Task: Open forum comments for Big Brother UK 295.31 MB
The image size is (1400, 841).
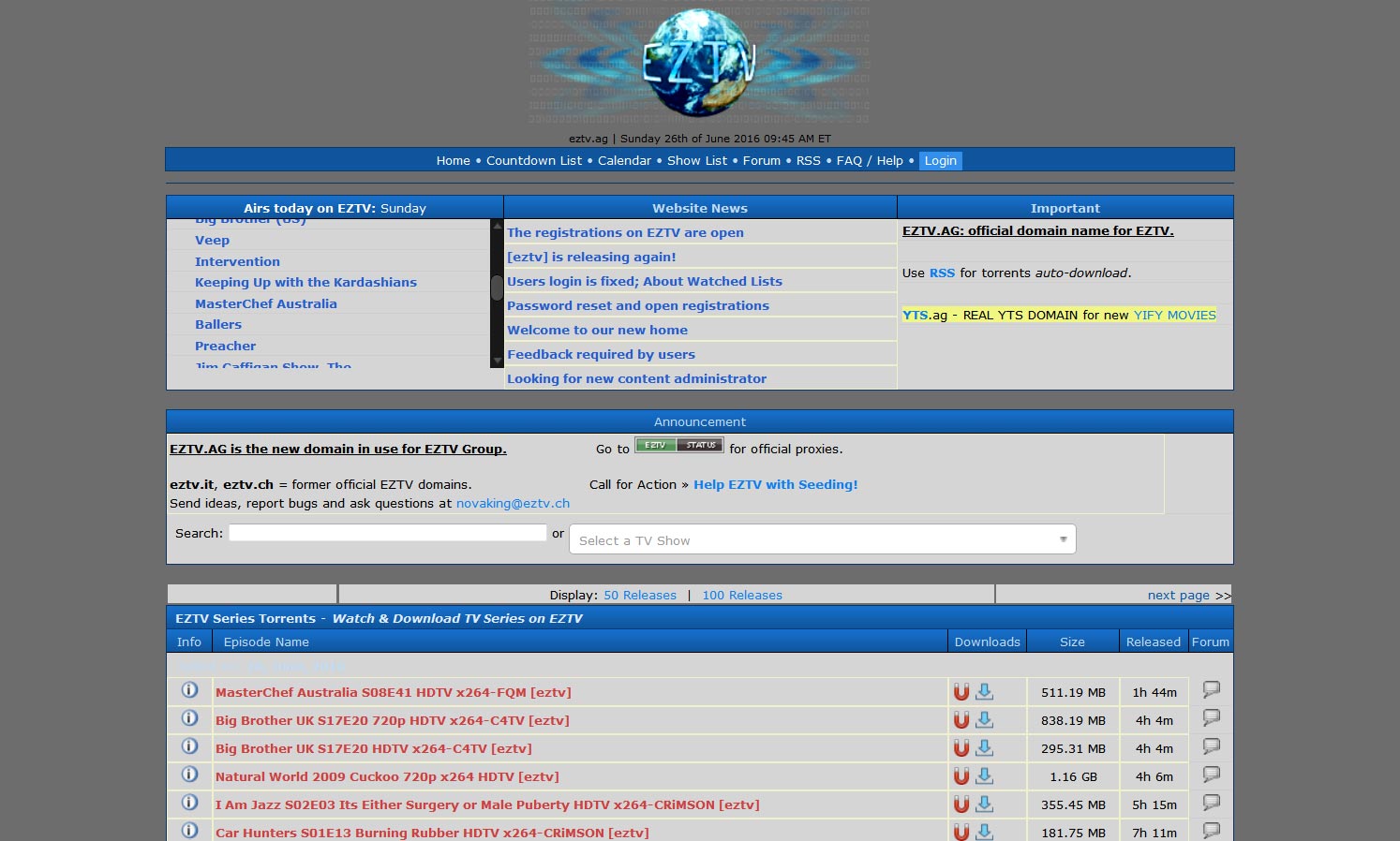Action: [x=1211, y=746]
